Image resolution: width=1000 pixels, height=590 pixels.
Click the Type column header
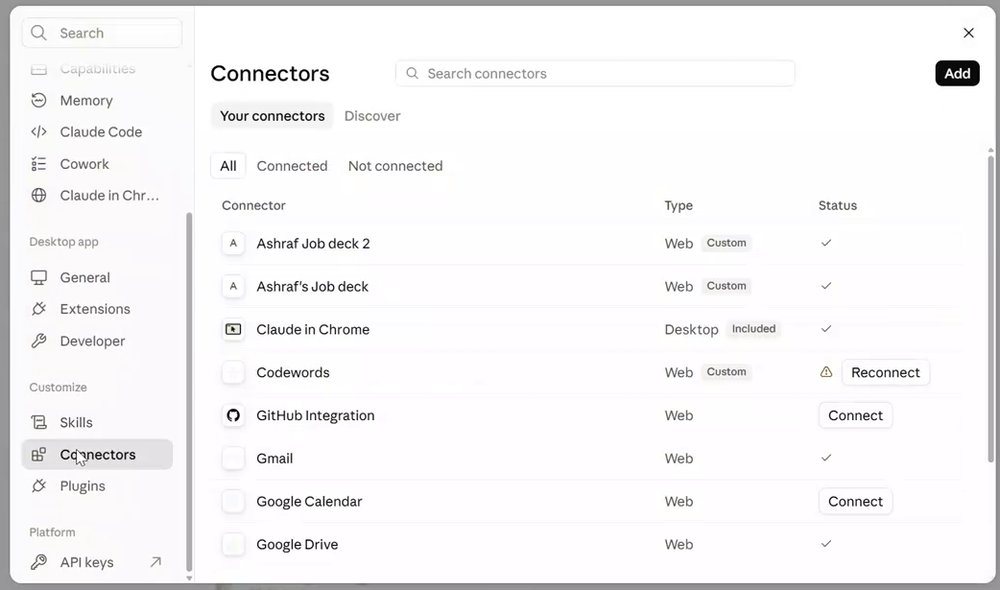point(679,205)
